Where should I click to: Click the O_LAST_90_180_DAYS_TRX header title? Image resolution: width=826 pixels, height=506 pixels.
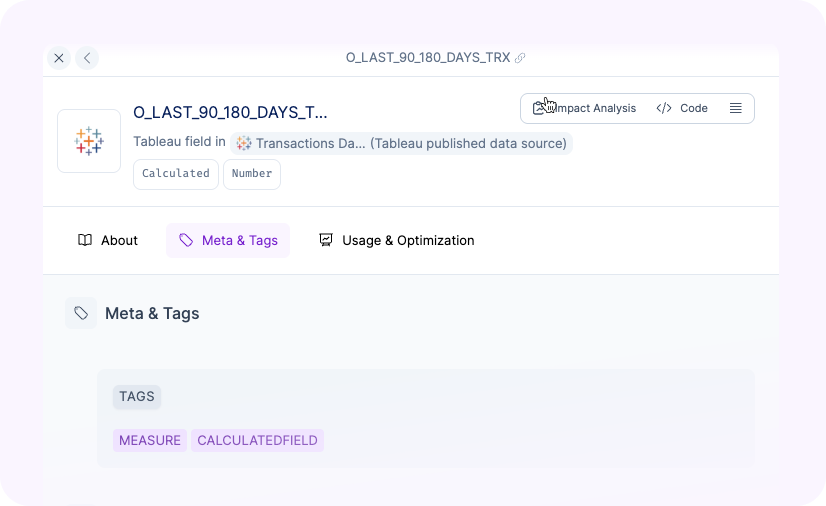click(x=429, y=58)
